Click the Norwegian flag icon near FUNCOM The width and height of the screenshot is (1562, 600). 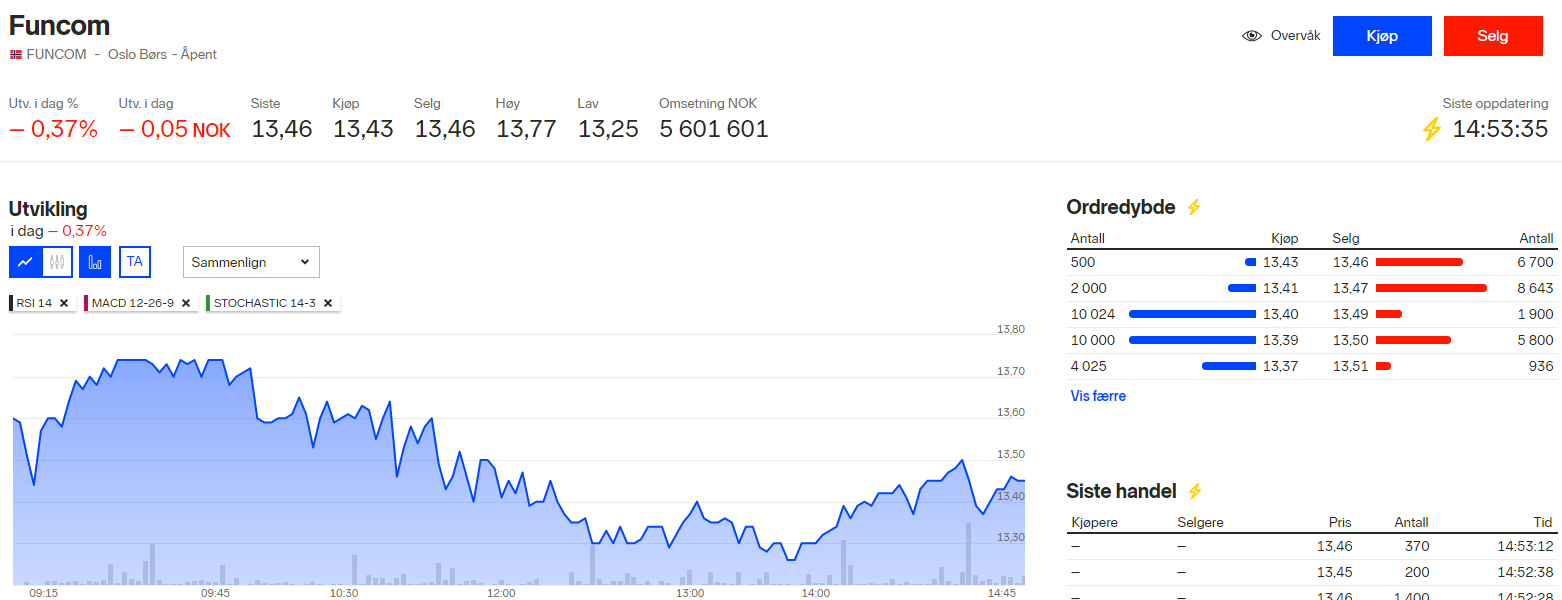click(x=16, y=54)
